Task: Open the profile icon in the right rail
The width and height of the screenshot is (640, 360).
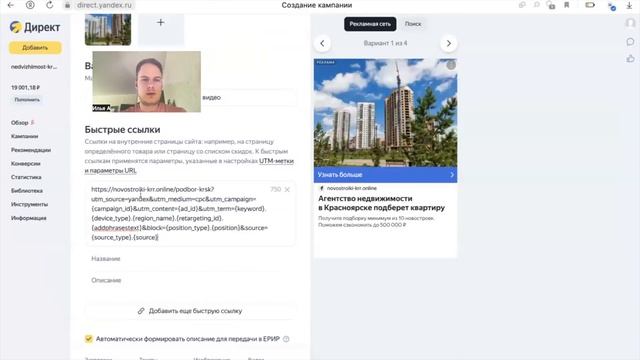Action: tap(630, 23)
